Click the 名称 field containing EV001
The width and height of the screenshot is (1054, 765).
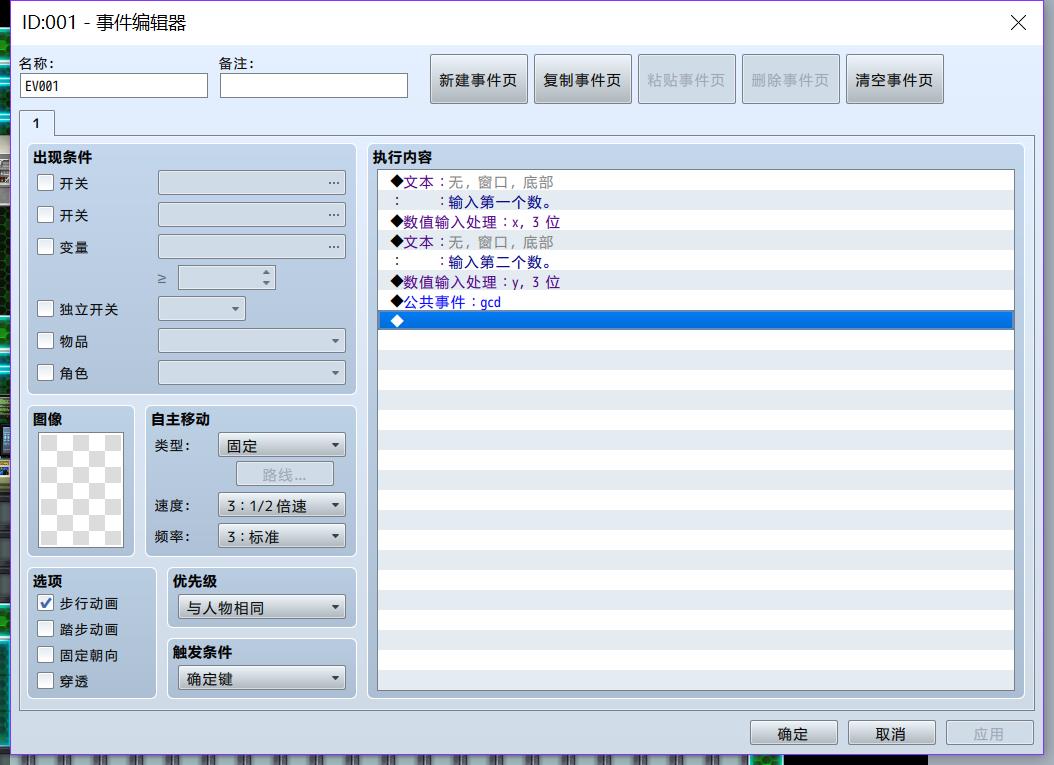114,86
